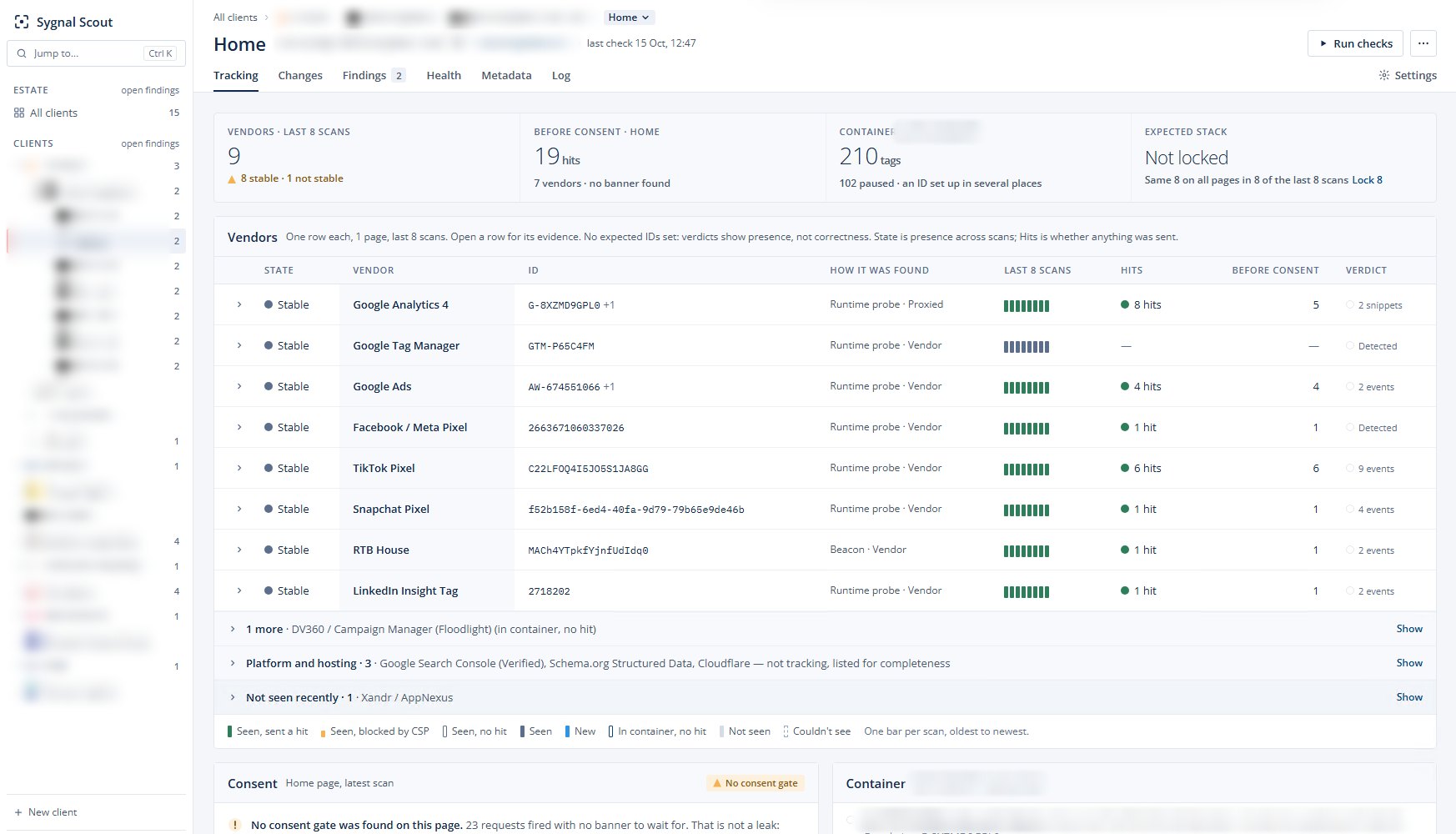Expand the Not seen recently group
1456x834 pixels.
pyautogui.click(x=233, y=697)
